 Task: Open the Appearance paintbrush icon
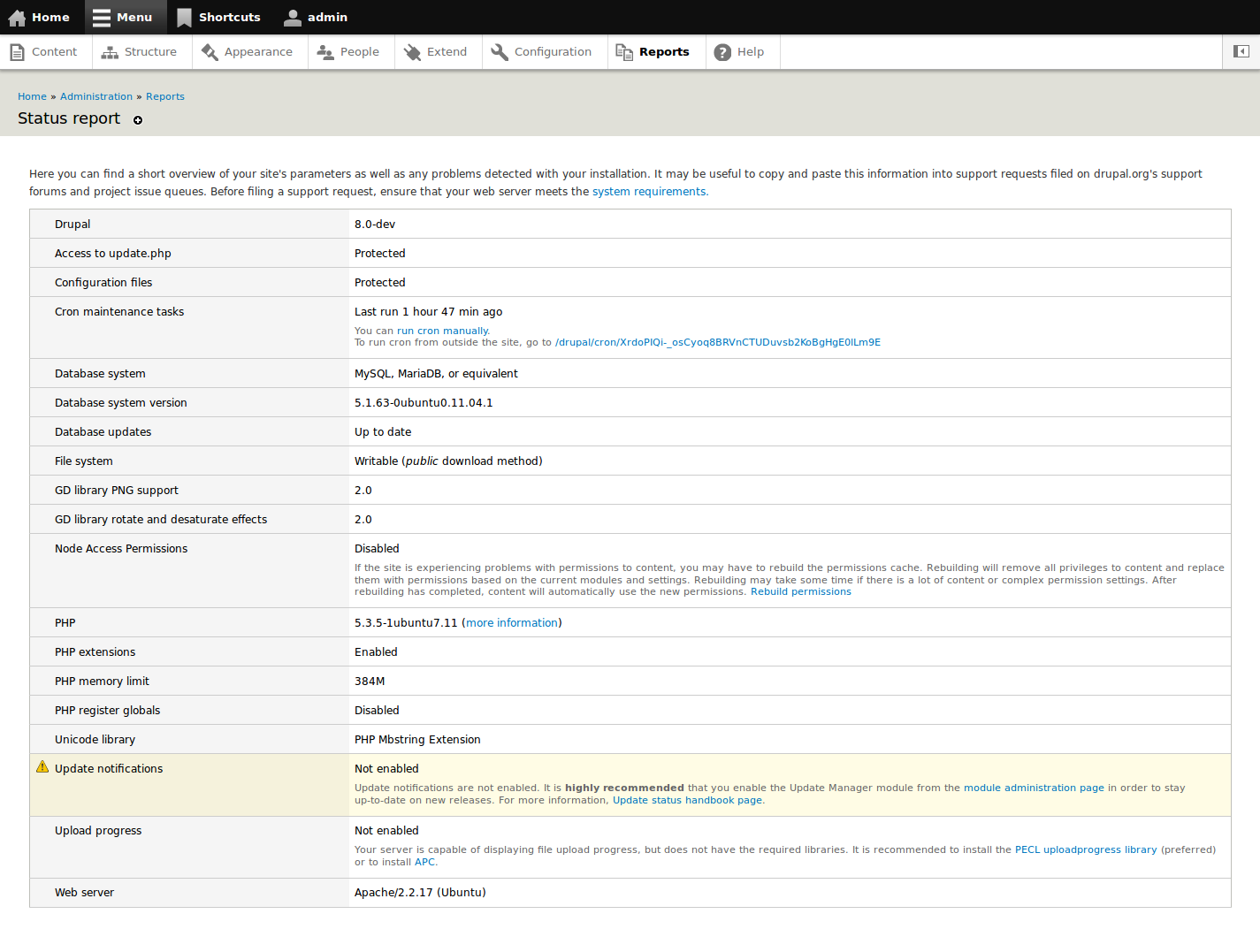click(x=210, y=52)
